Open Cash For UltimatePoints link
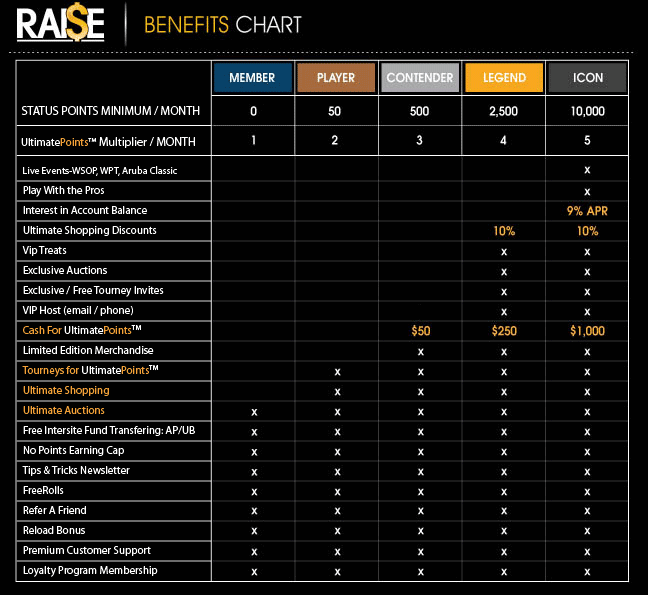This screenshot has width=648, height=595. tap(82, 330)
